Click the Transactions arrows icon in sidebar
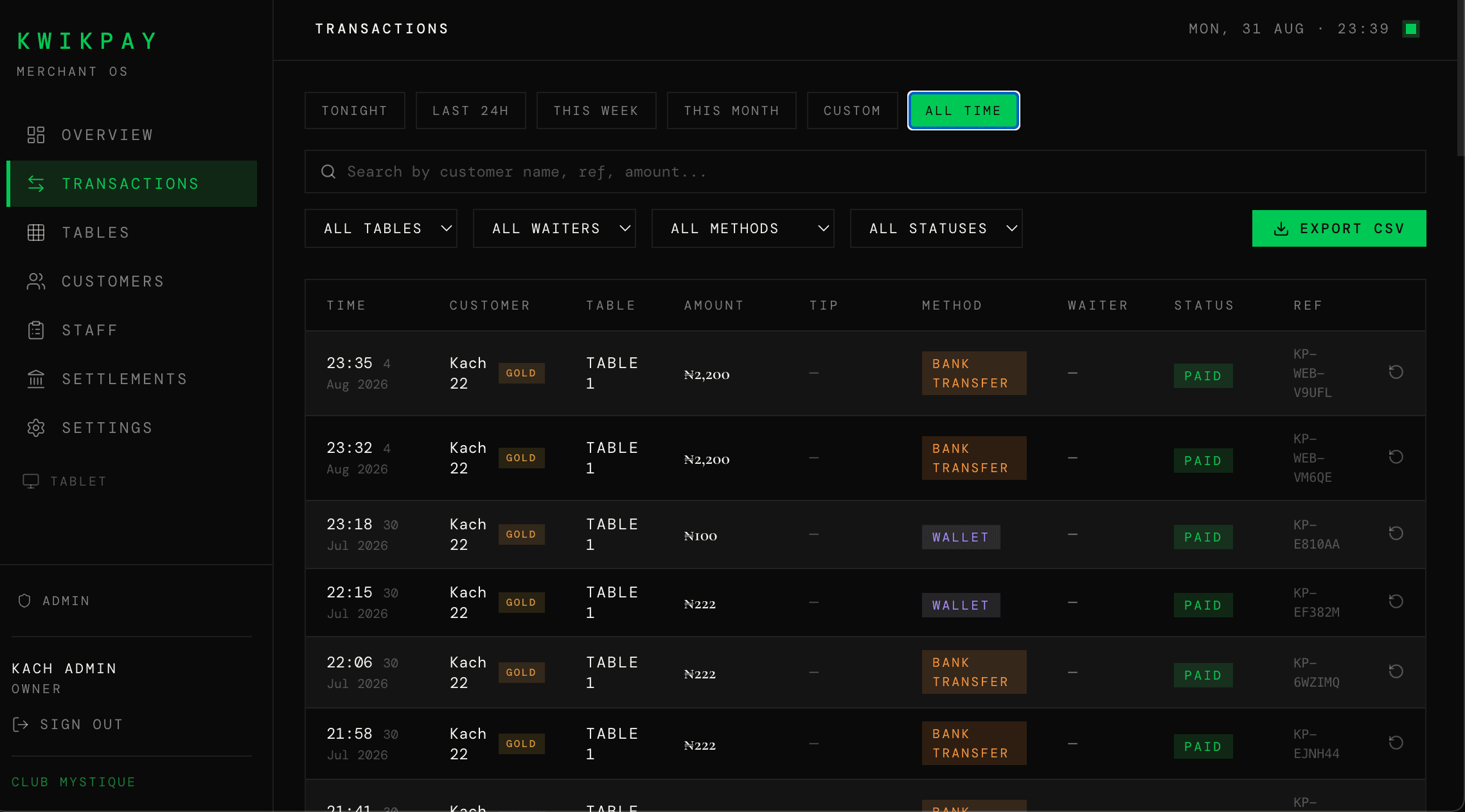Image resolution: width=1465 pixels, height=812 pixels. (x=36, y=184)
